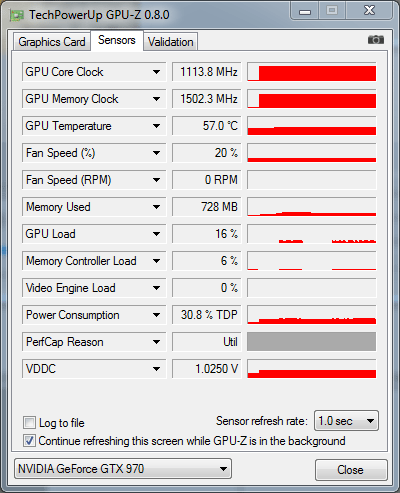Screen dimensions: 400x493
Task: Enable the Log to file checkbox
Action: point(29,423)
